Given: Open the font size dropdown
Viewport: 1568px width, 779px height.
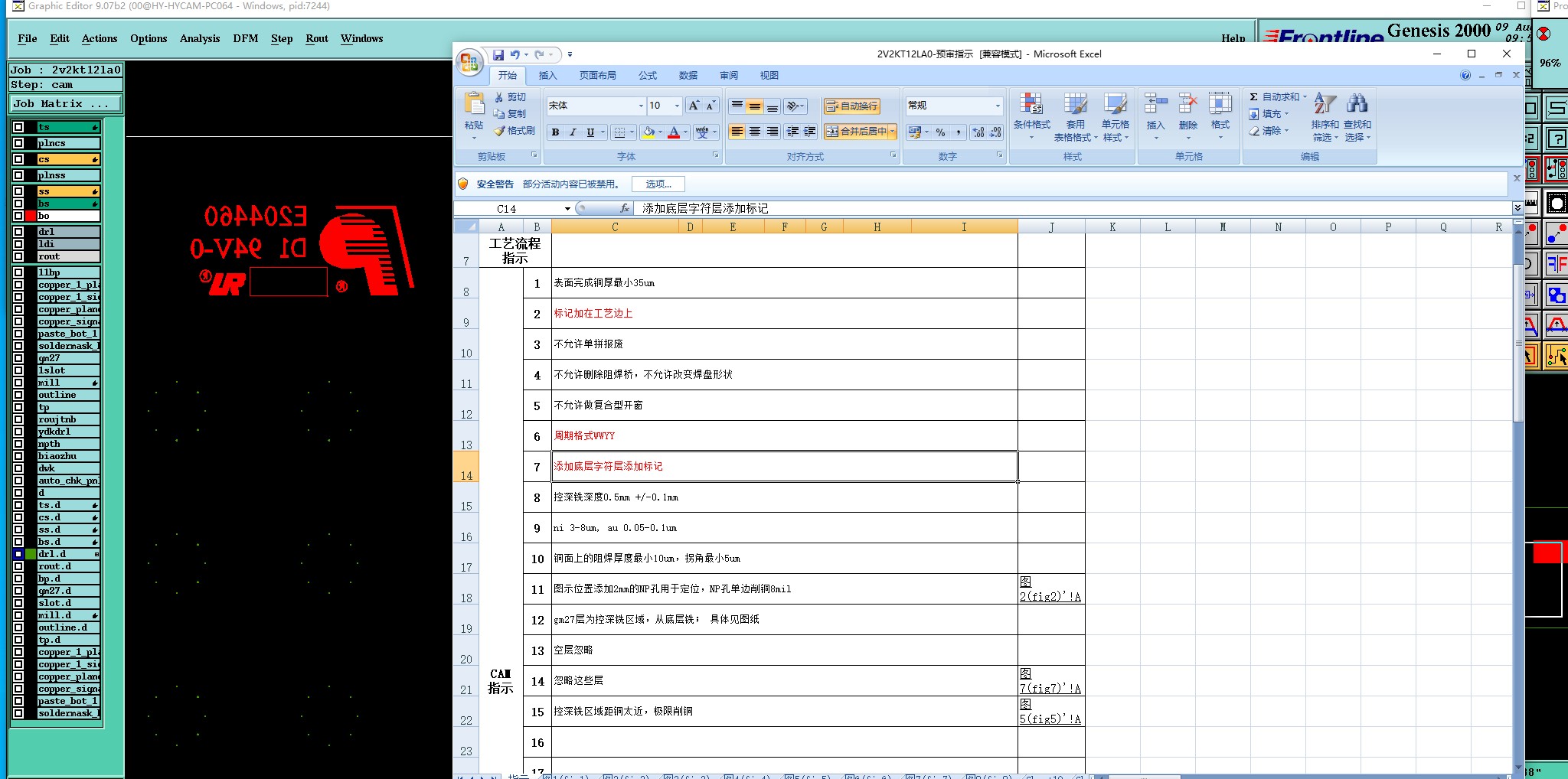Looking at the screenshot, I should (x=677, y=106).
